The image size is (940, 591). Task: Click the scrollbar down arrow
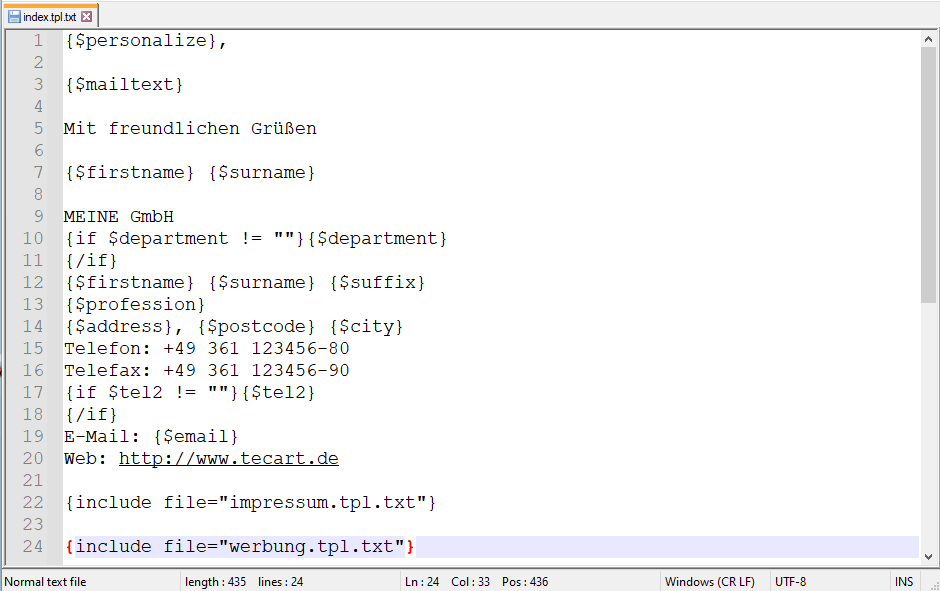928,556
